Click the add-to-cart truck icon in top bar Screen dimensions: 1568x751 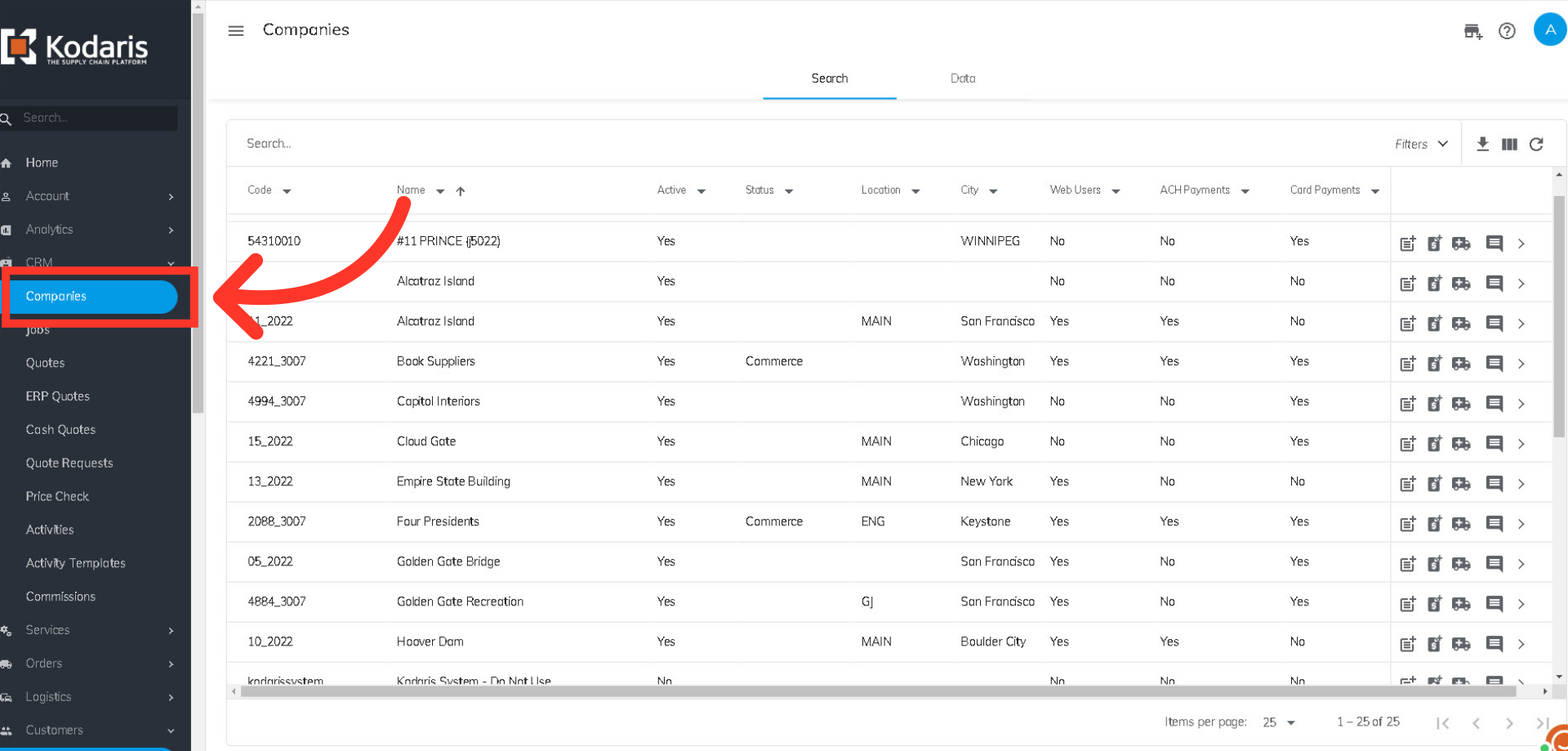1472,31
